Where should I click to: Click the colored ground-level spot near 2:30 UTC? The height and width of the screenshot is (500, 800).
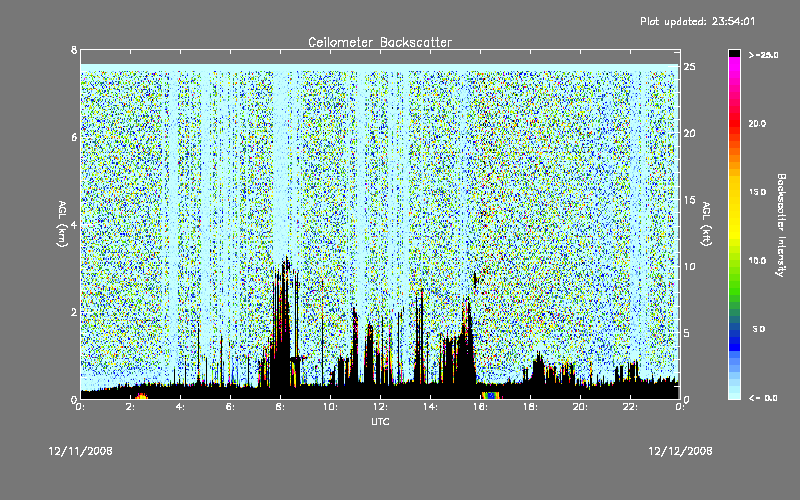[141, 396]
